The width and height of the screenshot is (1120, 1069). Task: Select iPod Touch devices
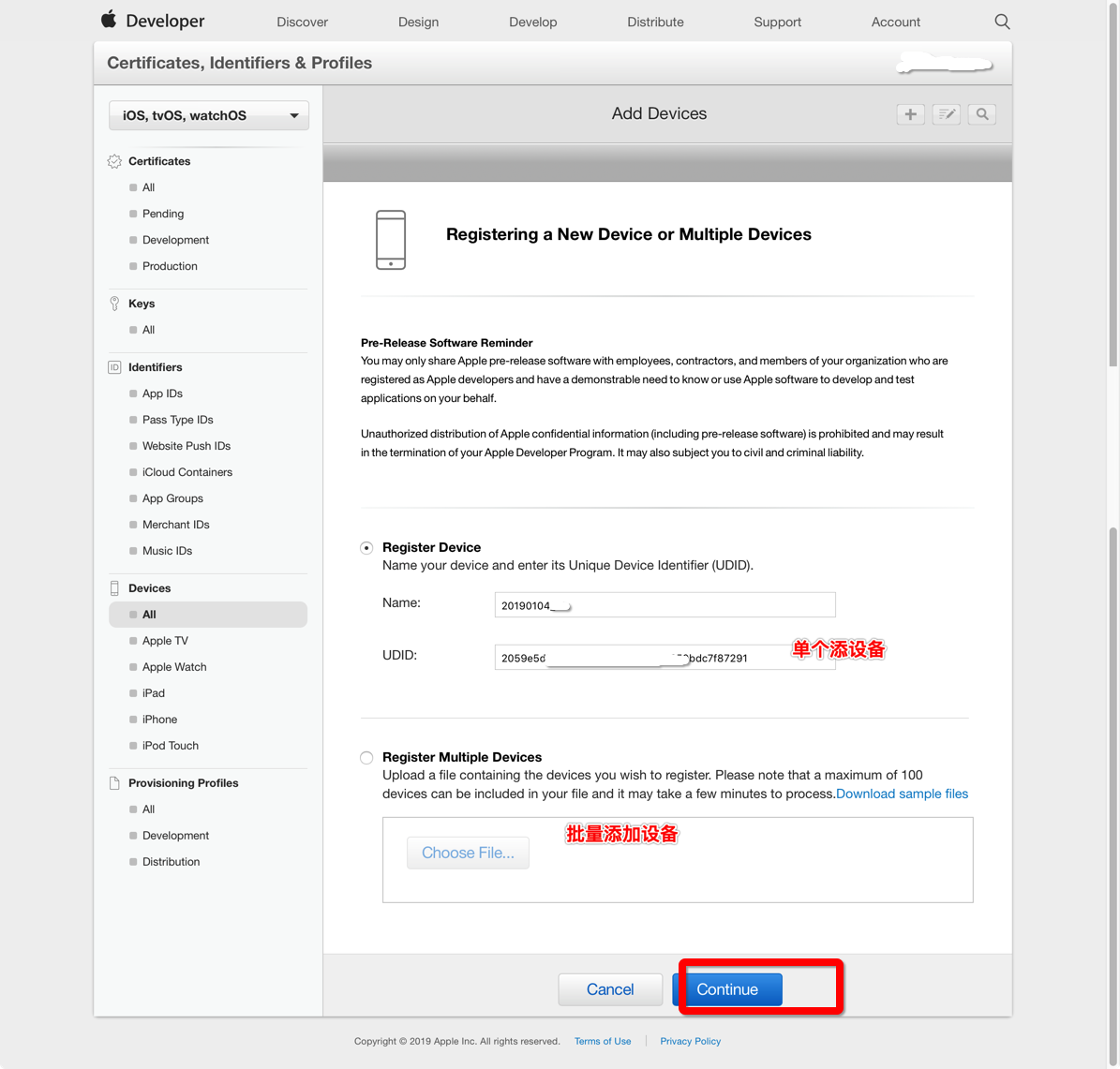pyautogui.click(x=170, y=746)
